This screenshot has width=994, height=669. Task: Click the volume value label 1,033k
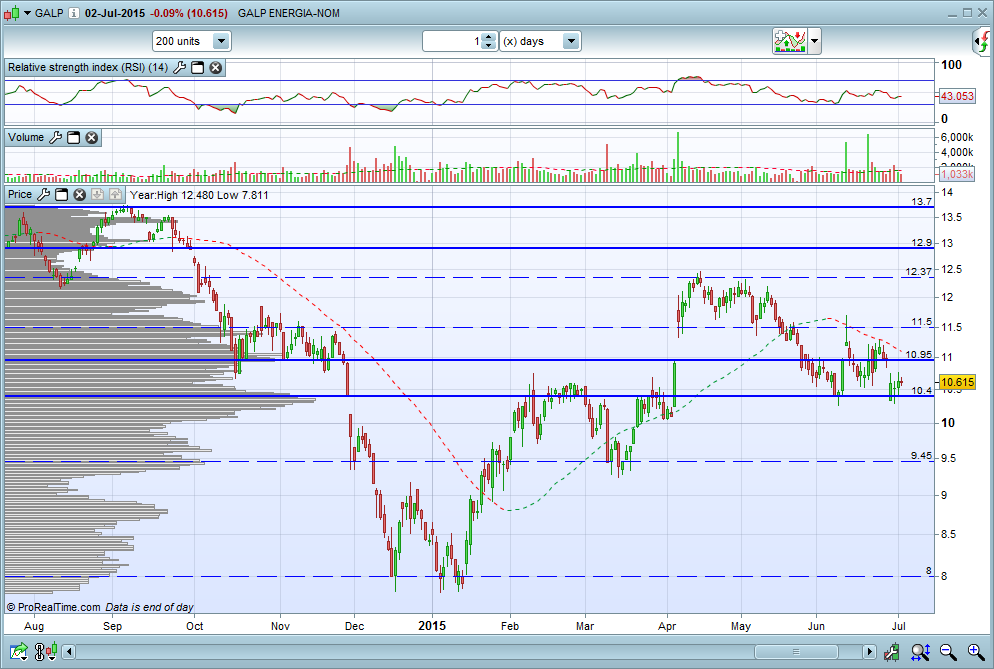coord(957,174)
